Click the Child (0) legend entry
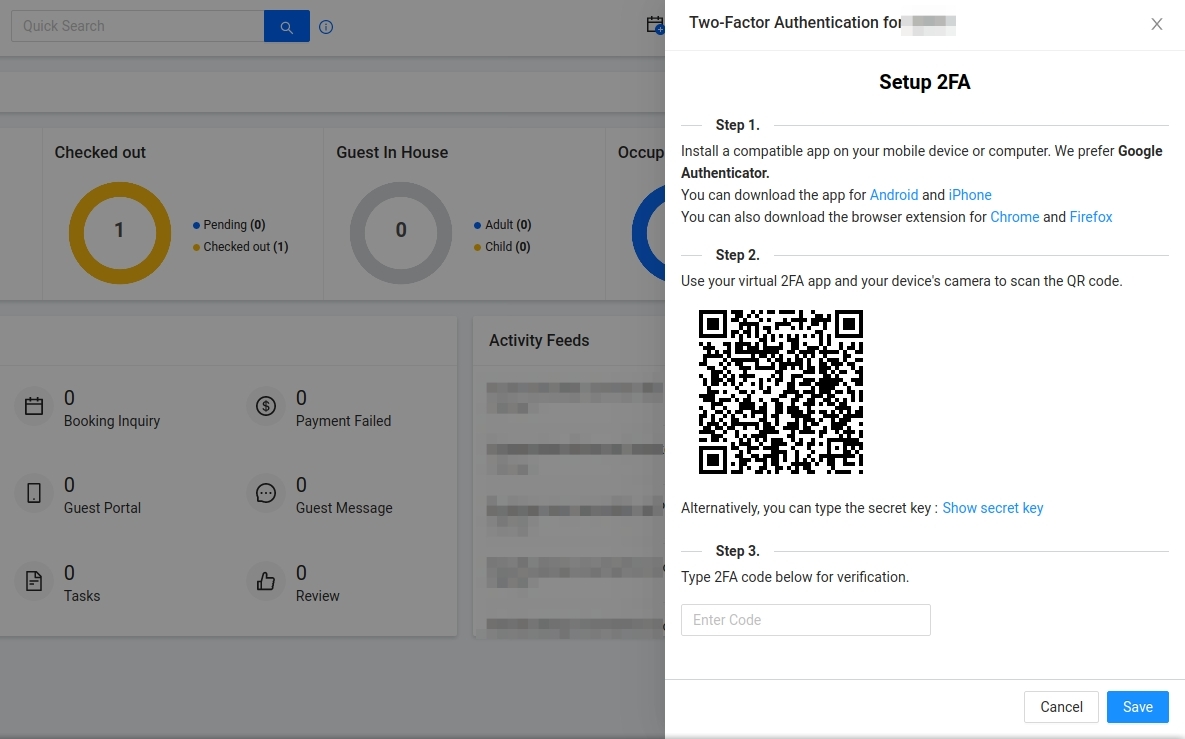The image size is (1185, 739). 502,246
